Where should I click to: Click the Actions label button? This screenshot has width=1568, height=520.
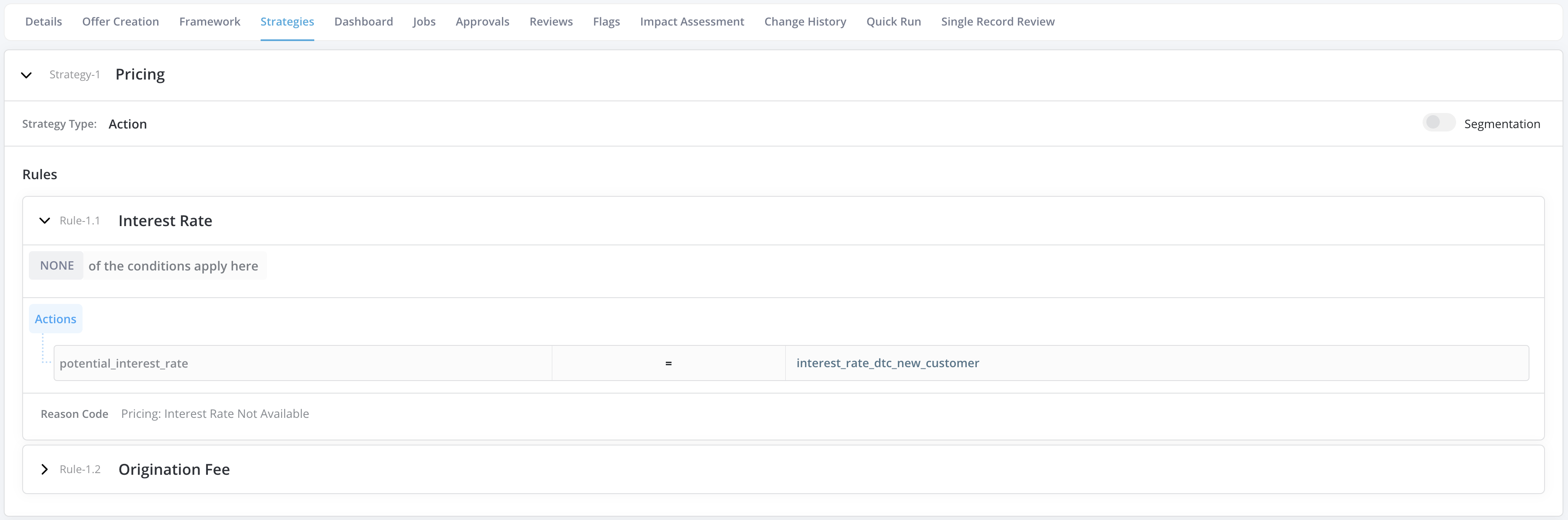(x=55, y=319)
